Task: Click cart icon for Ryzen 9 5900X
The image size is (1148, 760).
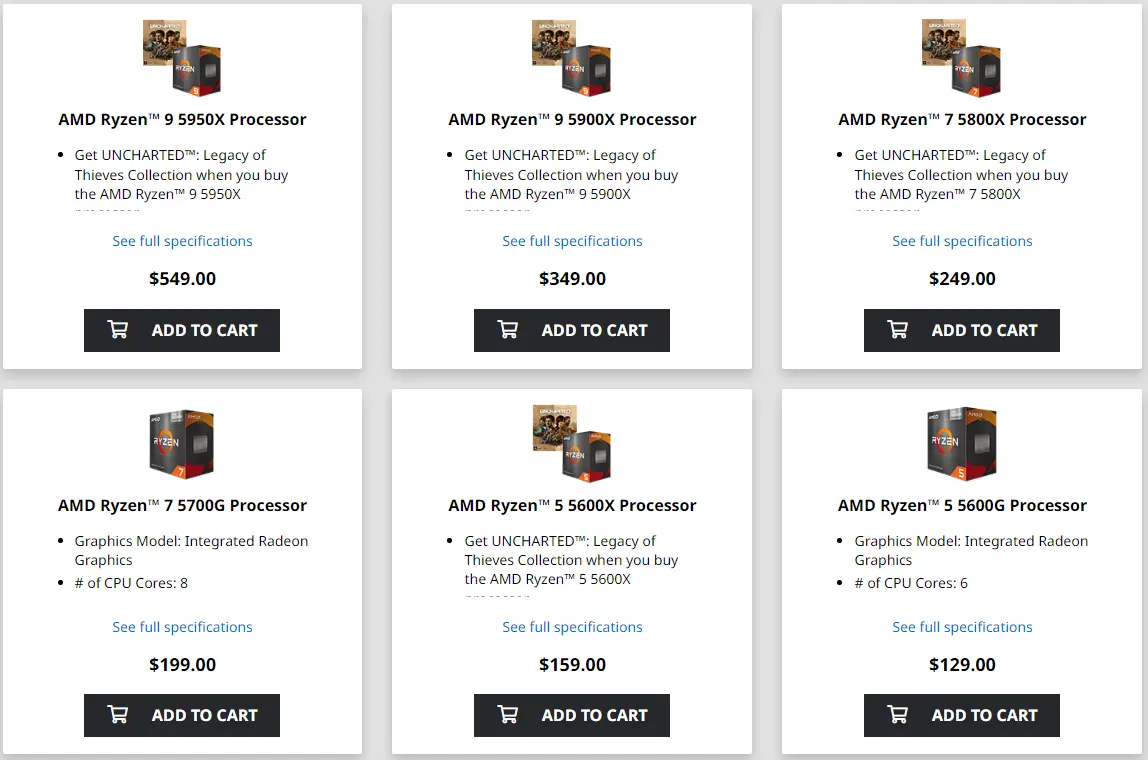Action: tap(508, 330)
